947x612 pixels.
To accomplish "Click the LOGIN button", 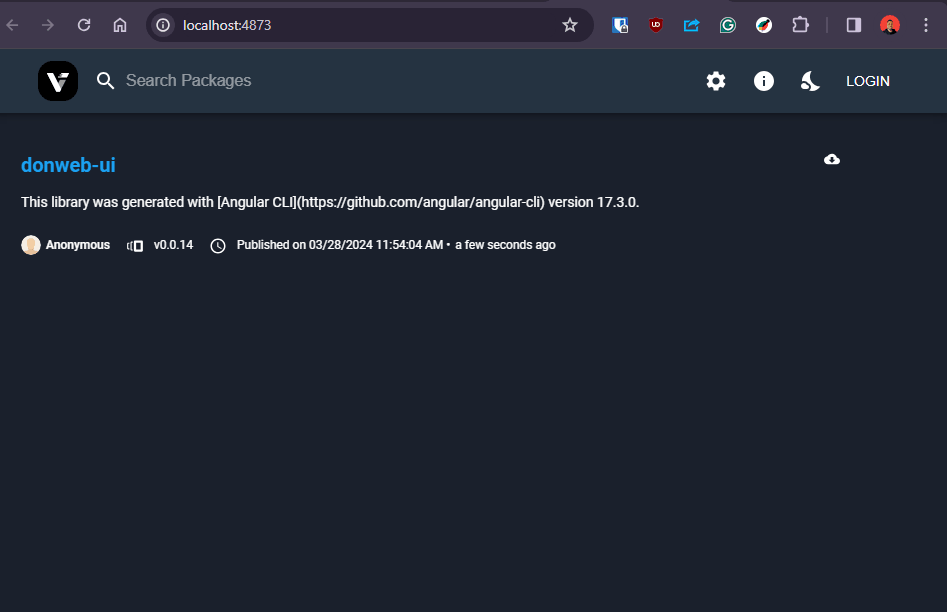I will pos(867,81).
